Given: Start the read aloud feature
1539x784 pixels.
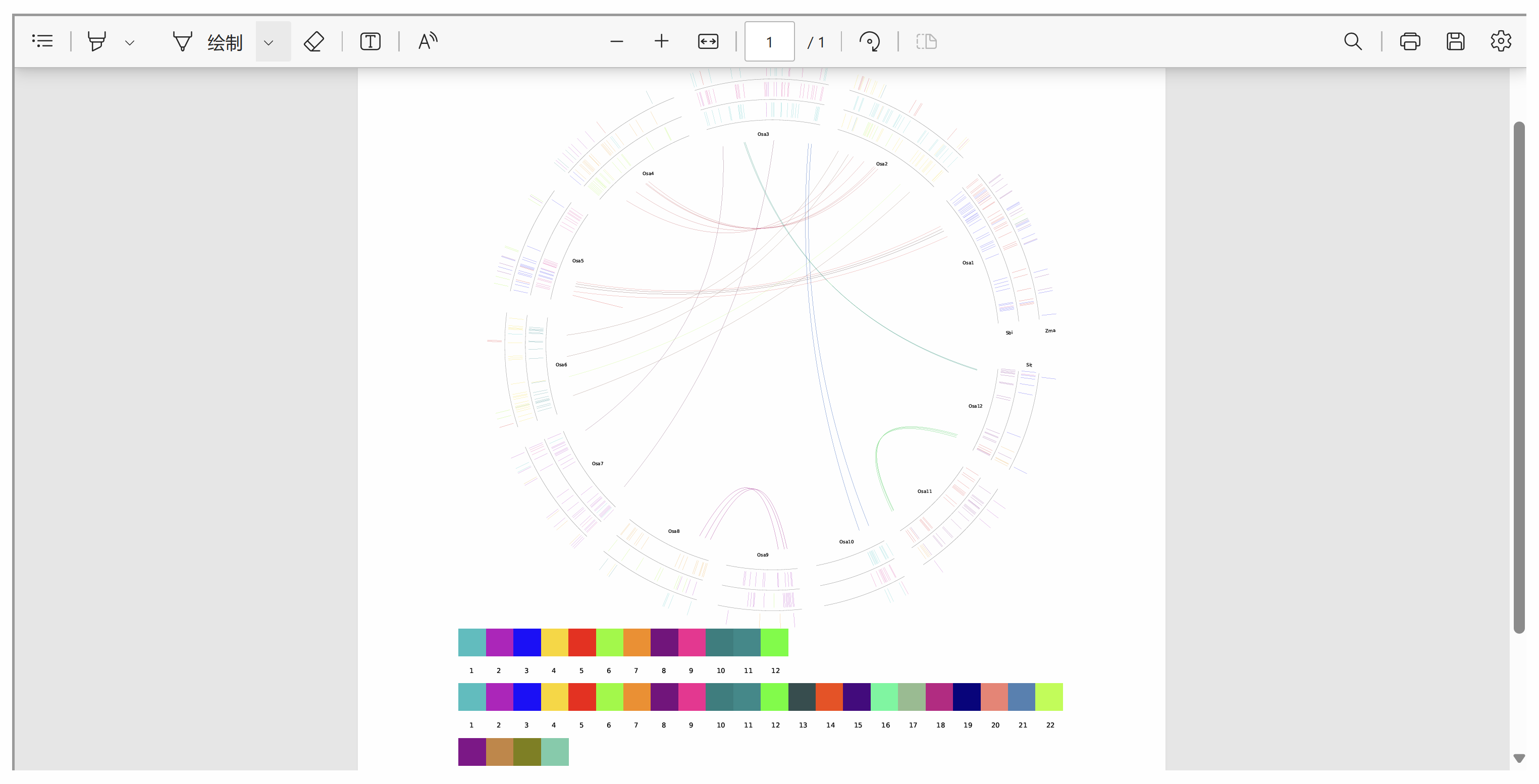Looking at the screenshot, I should tap(428, 41).
